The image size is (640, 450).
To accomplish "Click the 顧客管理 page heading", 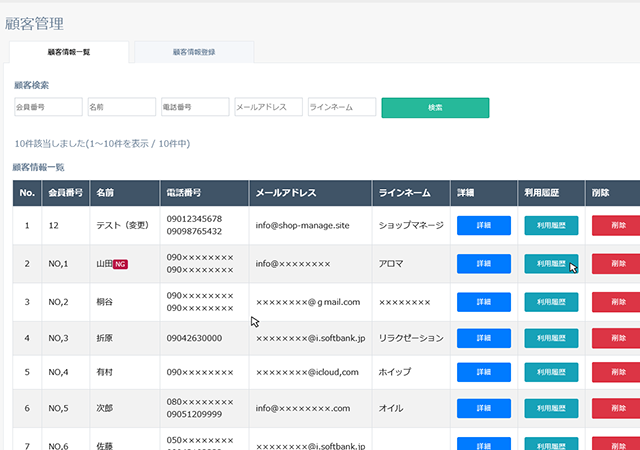I will (x=34, y=24).
